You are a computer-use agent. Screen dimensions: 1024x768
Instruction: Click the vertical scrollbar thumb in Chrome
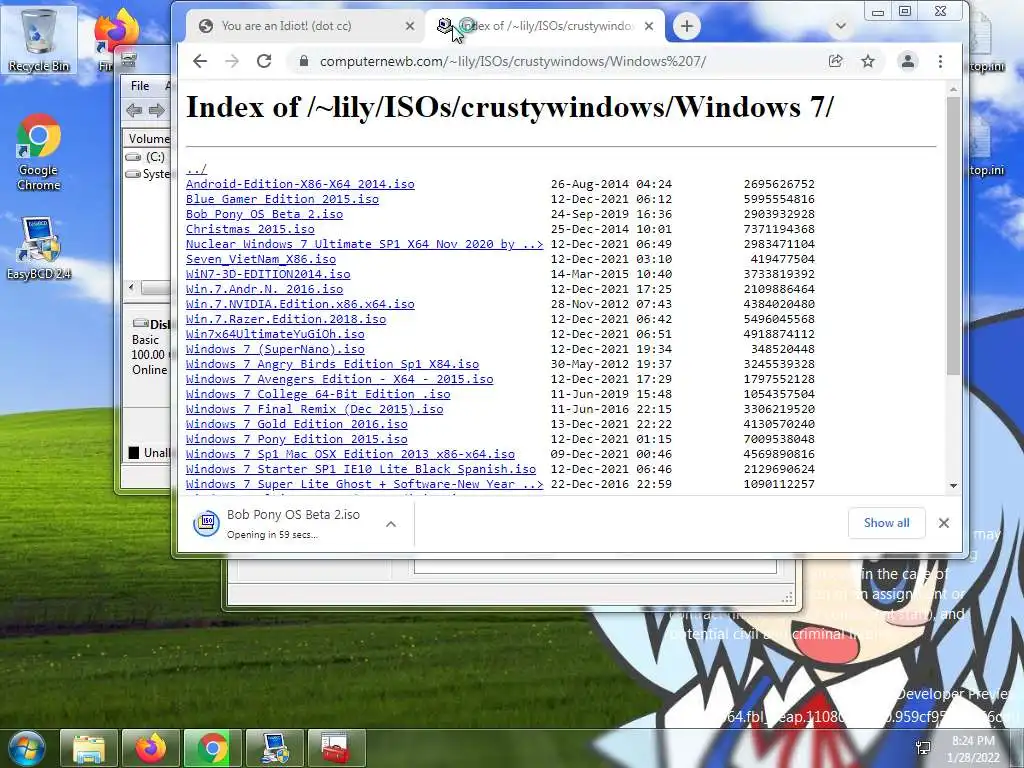click(x=953, y=235)
